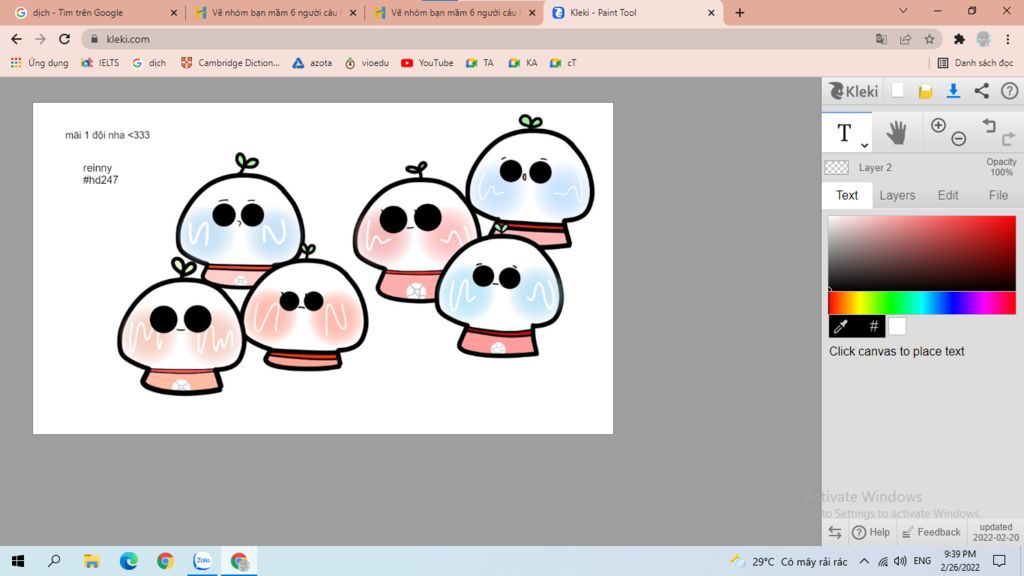Open the Windows Start menu
1024x576 pixels.
coord(18,561)
